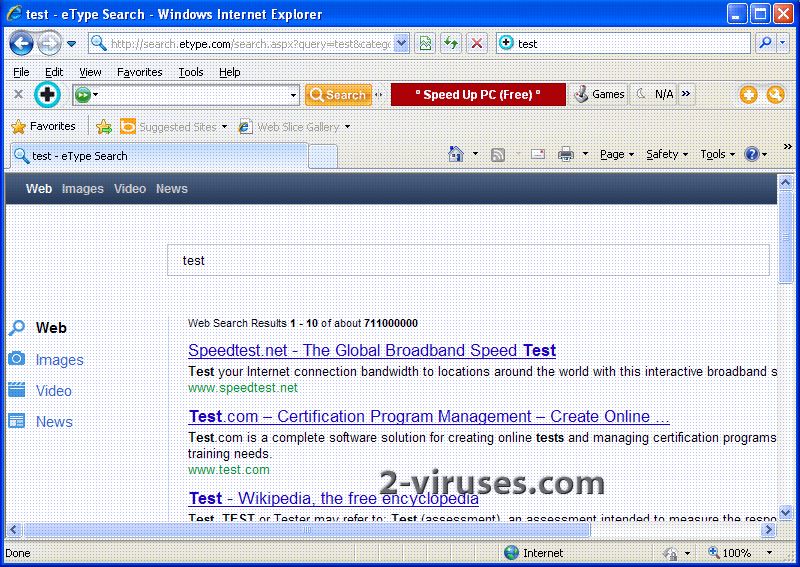Screen dimensions: 800x567
Task: Open the View menu
Action: [x=90, y=72]
